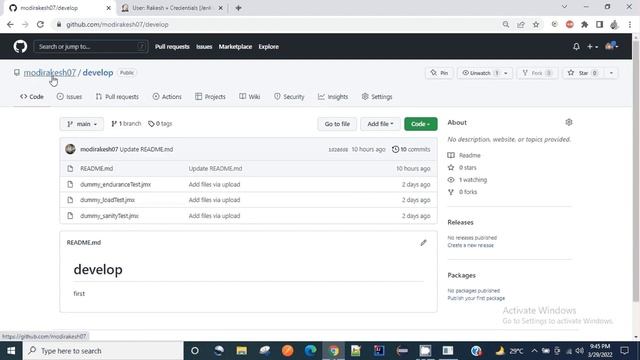Open the dummy_loadTest.jmx file
This screenshot has height=360, width=640.
[x=107, y=200]
